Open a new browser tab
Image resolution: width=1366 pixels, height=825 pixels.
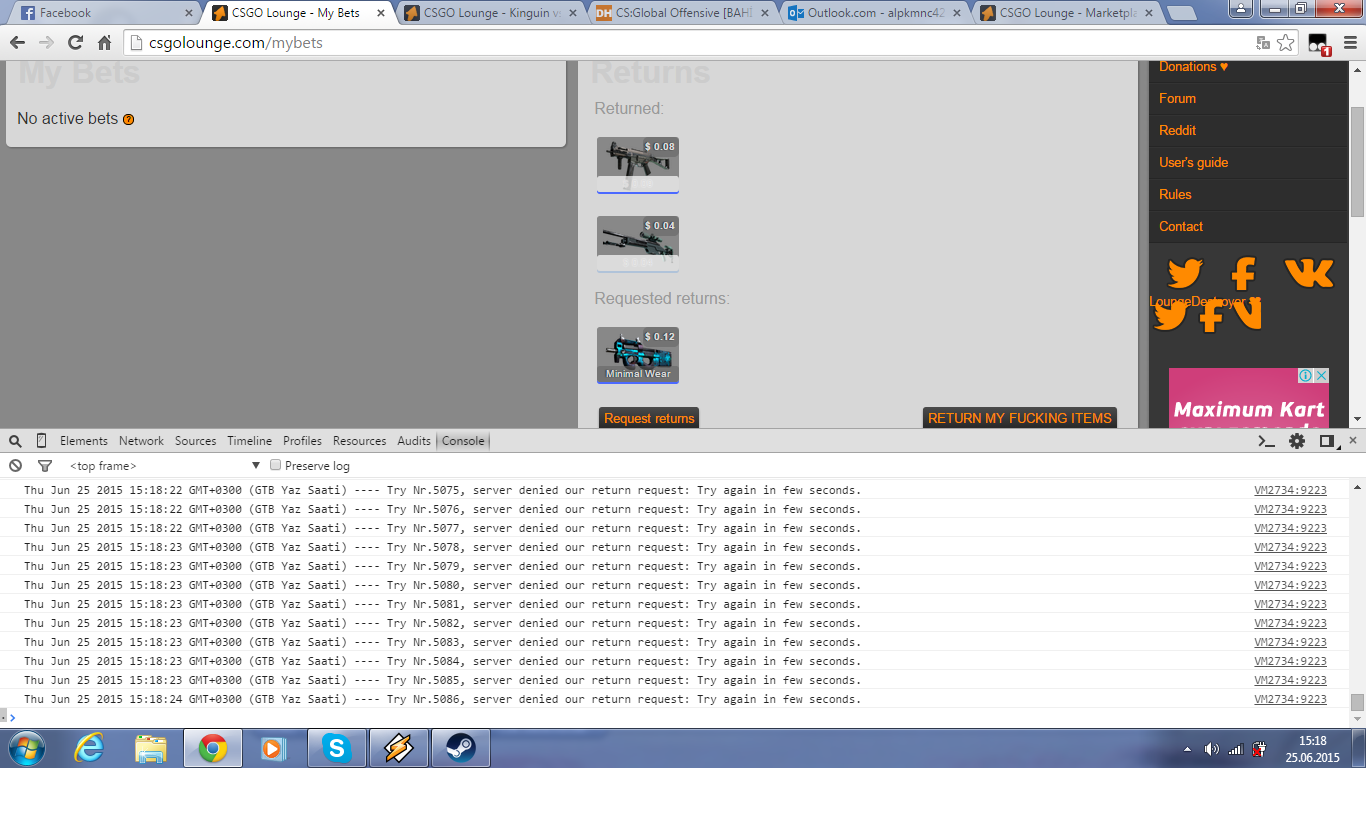click(1183, 13)
